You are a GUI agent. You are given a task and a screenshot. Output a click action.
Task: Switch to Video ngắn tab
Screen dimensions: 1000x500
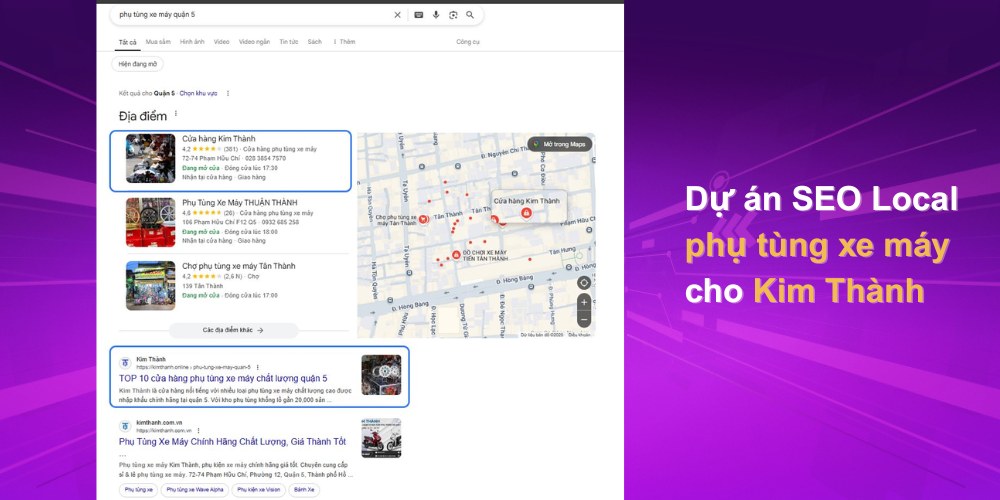(254, 42)
